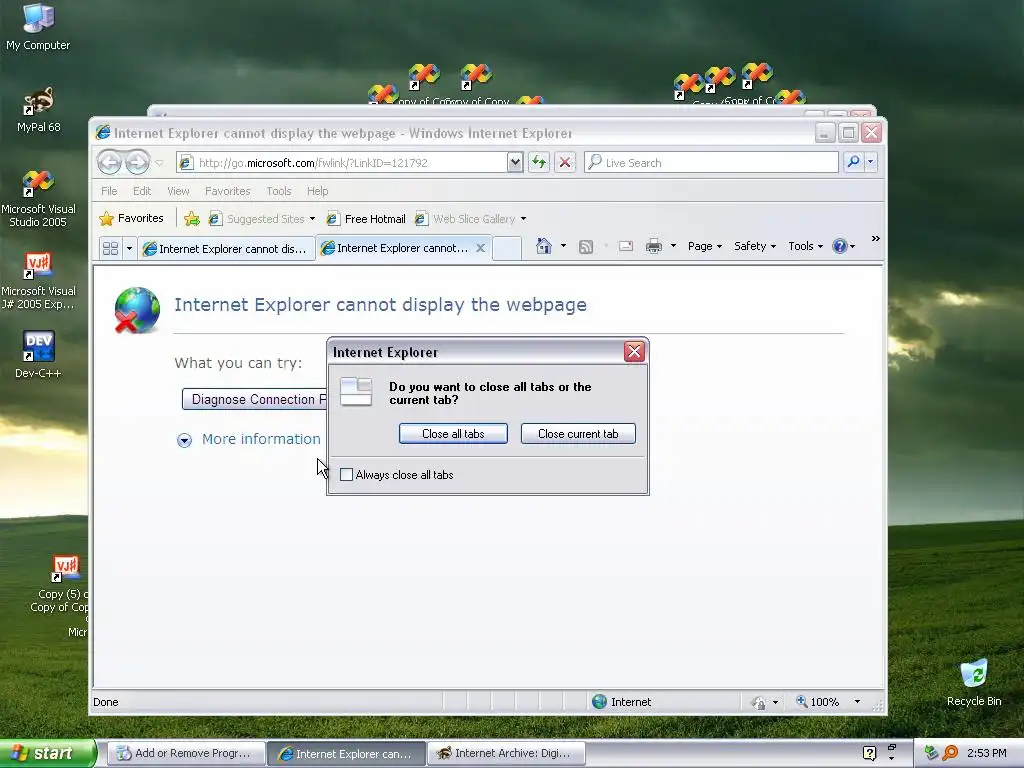
Task: Open the recent pages dropdown arrow
Action: [159, 163]
